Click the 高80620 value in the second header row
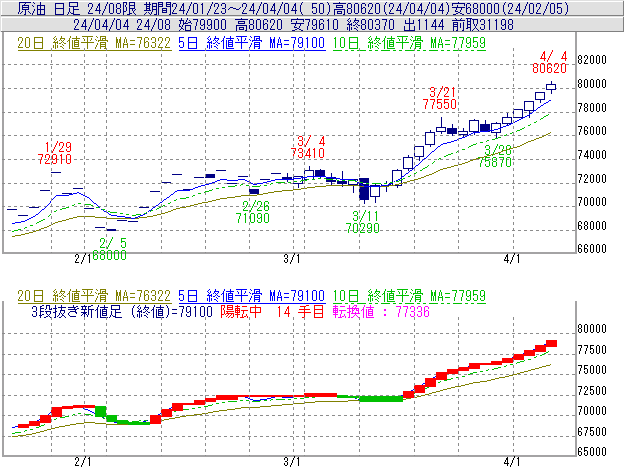The height and width of the screenshot is (475, 624). coord(259,25)
